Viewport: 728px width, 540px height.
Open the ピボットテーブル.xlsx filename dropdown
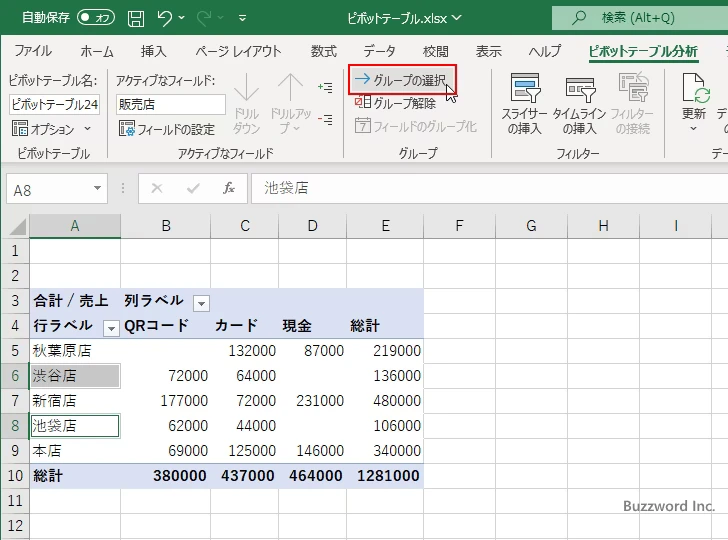[457, 18]
